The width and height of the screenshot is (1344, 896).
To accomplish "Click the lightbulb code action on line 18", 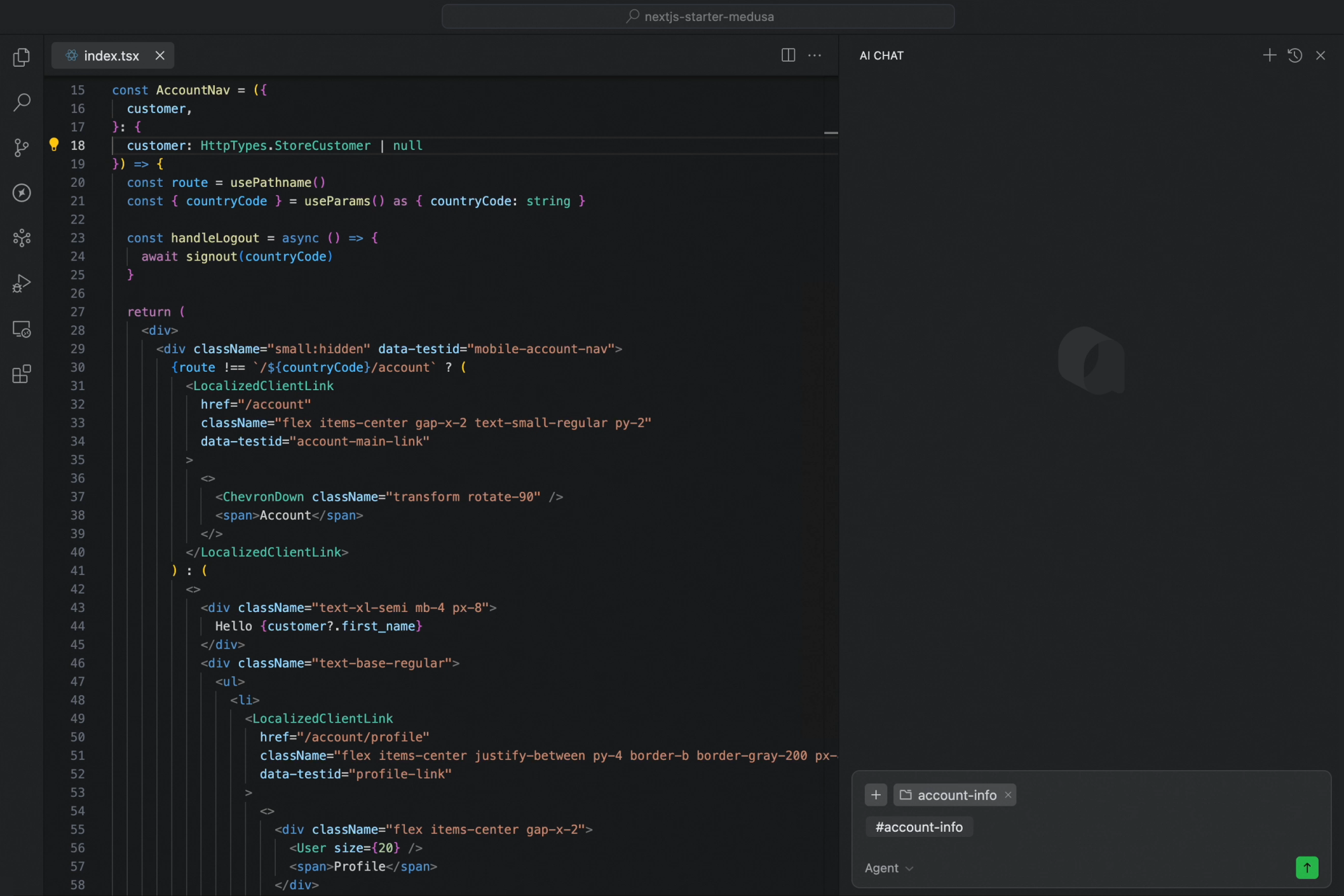I will 54,145.
